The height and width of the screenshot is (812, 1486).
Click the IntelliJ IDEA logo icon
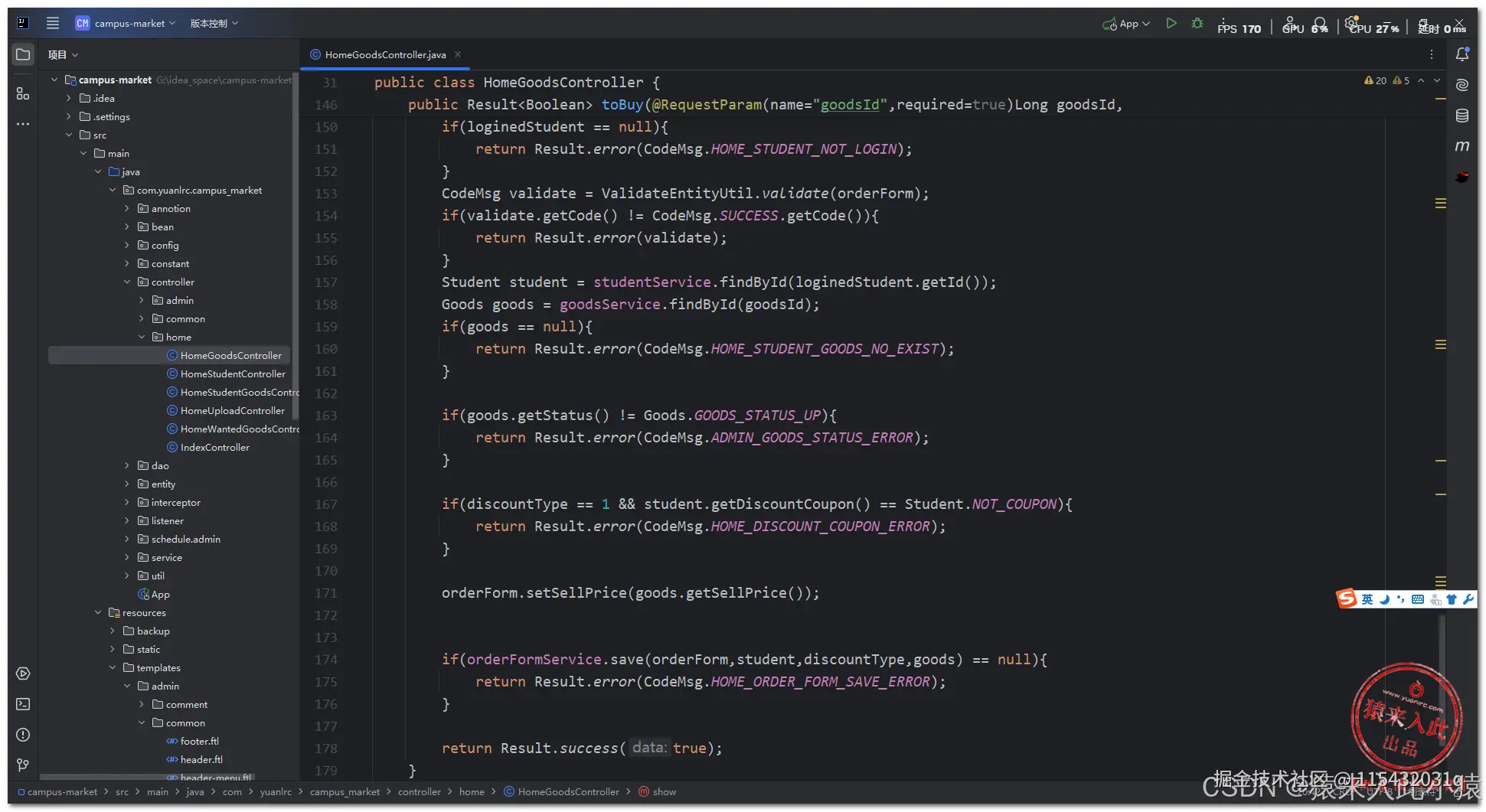pyautogui.click(x=23, y=23)
